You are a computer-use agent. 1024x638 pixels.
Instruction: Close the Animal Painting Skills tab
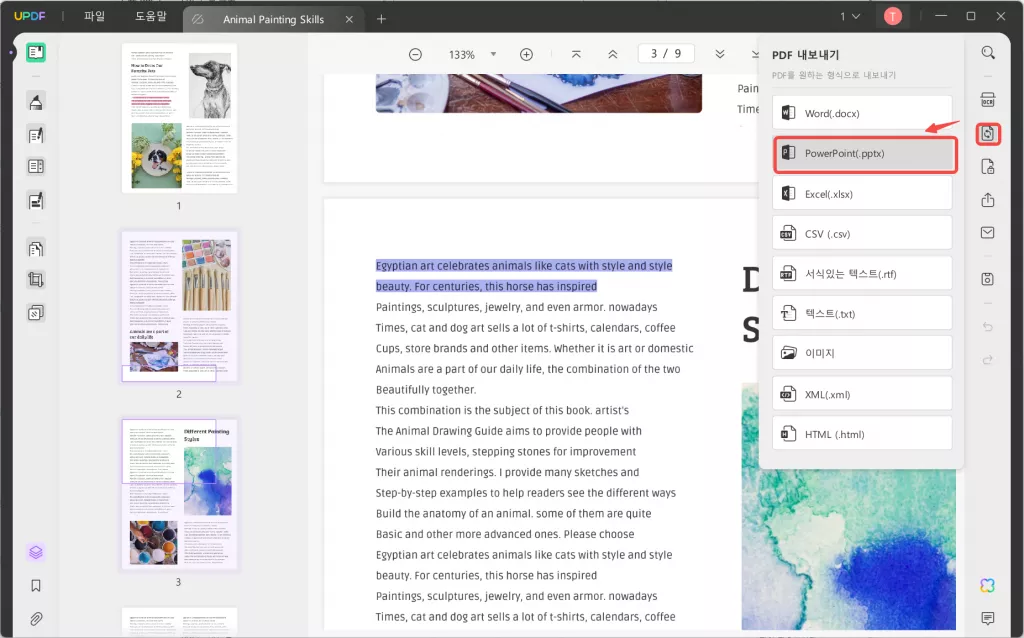[x=349, y=20]
